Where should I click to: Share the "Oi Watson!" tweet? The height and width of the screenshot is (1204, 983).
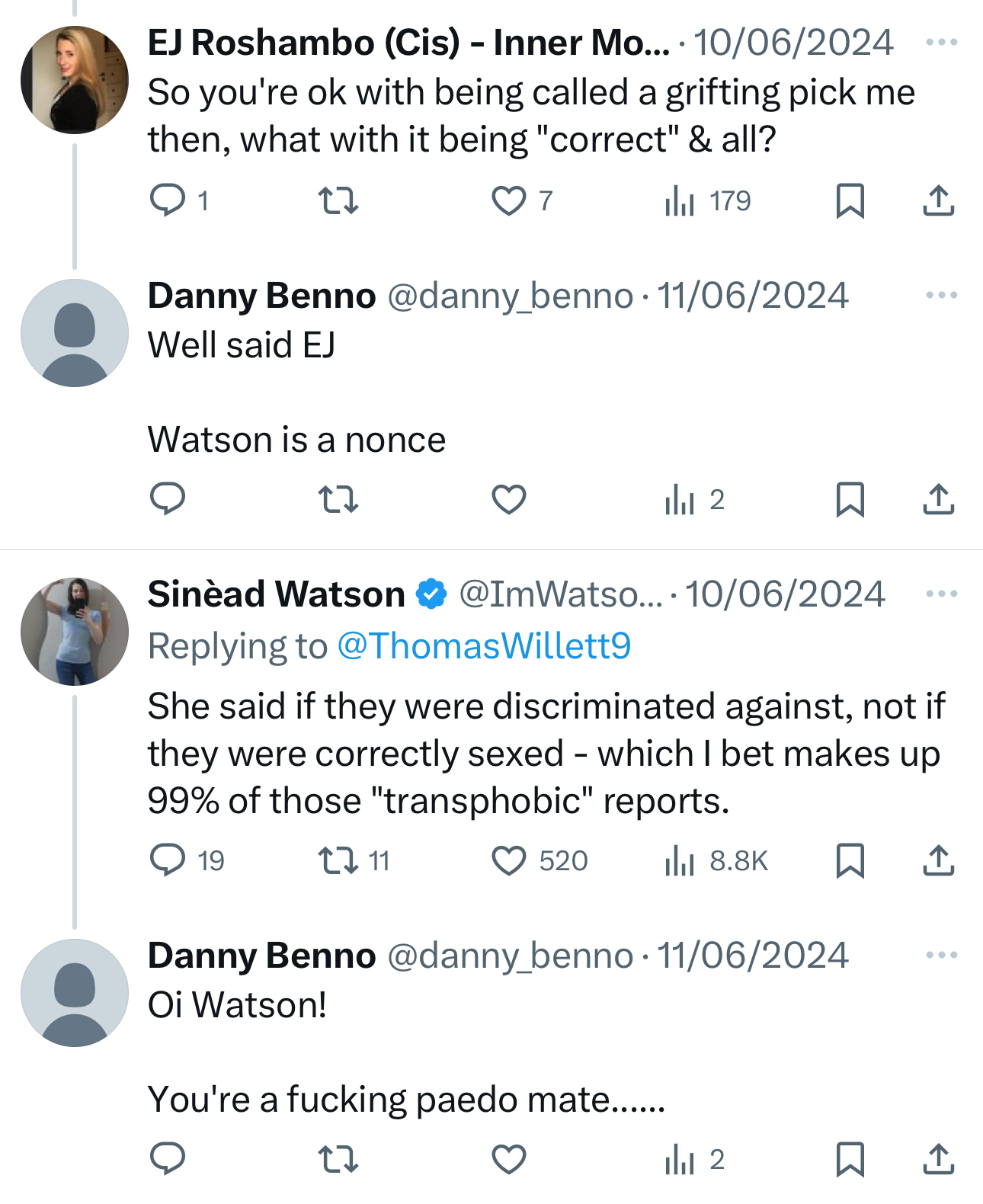point(938,1159)
